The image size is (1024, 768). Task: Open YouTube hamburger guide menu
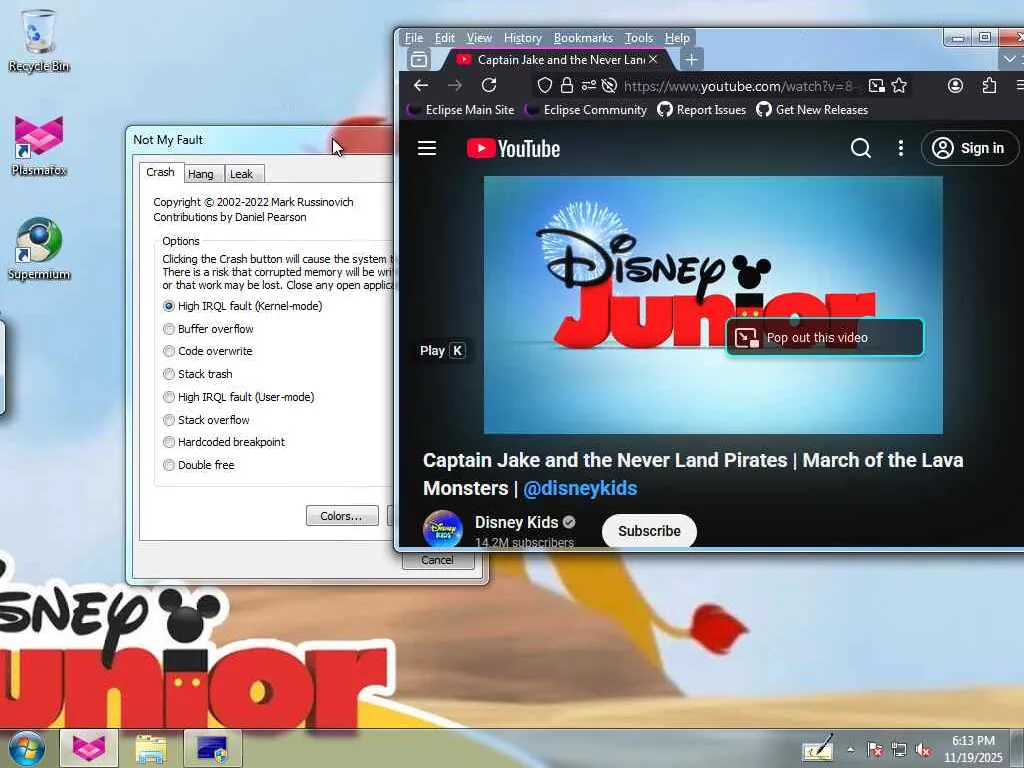click(427, 148)
